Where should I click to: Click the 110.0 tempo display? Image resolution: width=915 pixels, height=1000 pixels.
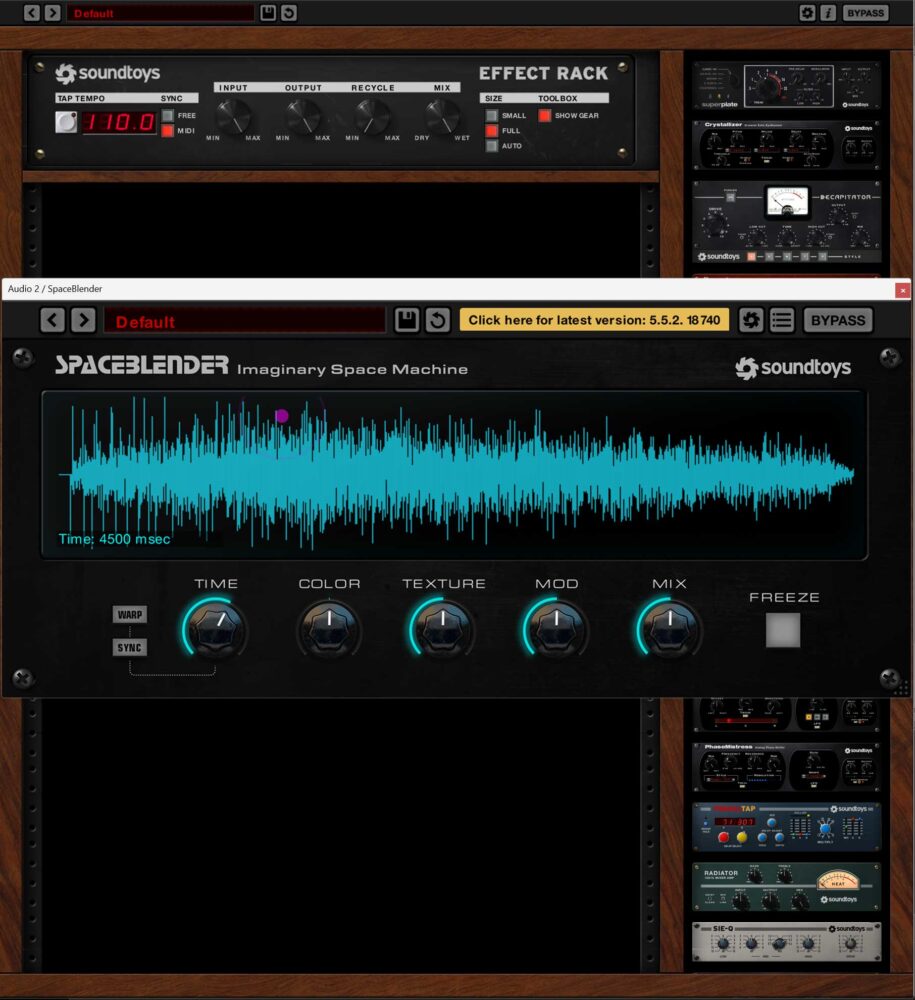pyautogui.click(x=119, y=122)
